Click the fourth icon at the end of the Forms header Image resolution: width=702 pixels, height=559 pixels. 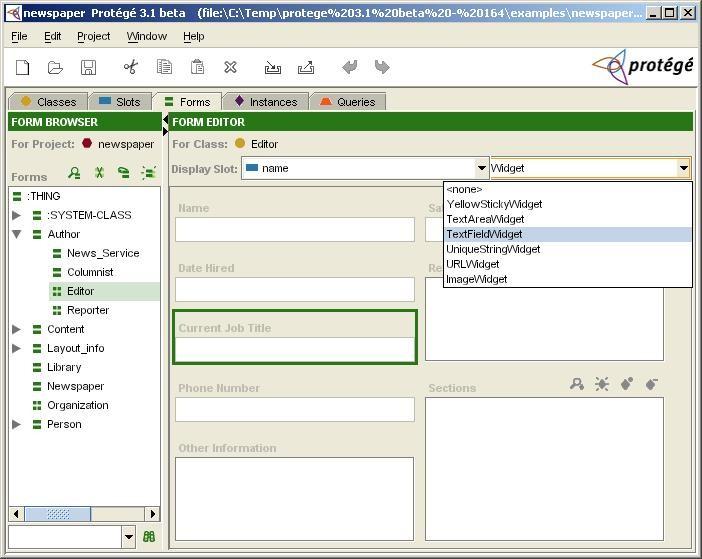tap(149, 173)
